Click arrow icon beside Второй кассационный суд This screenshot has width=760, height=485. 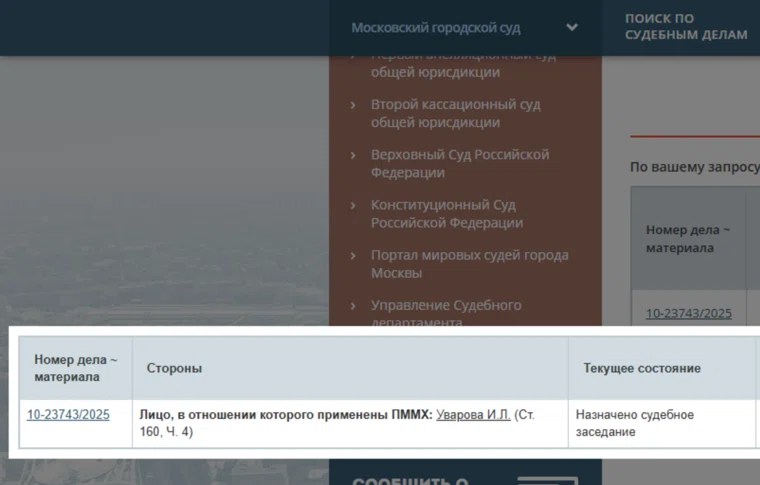(353, 105)
